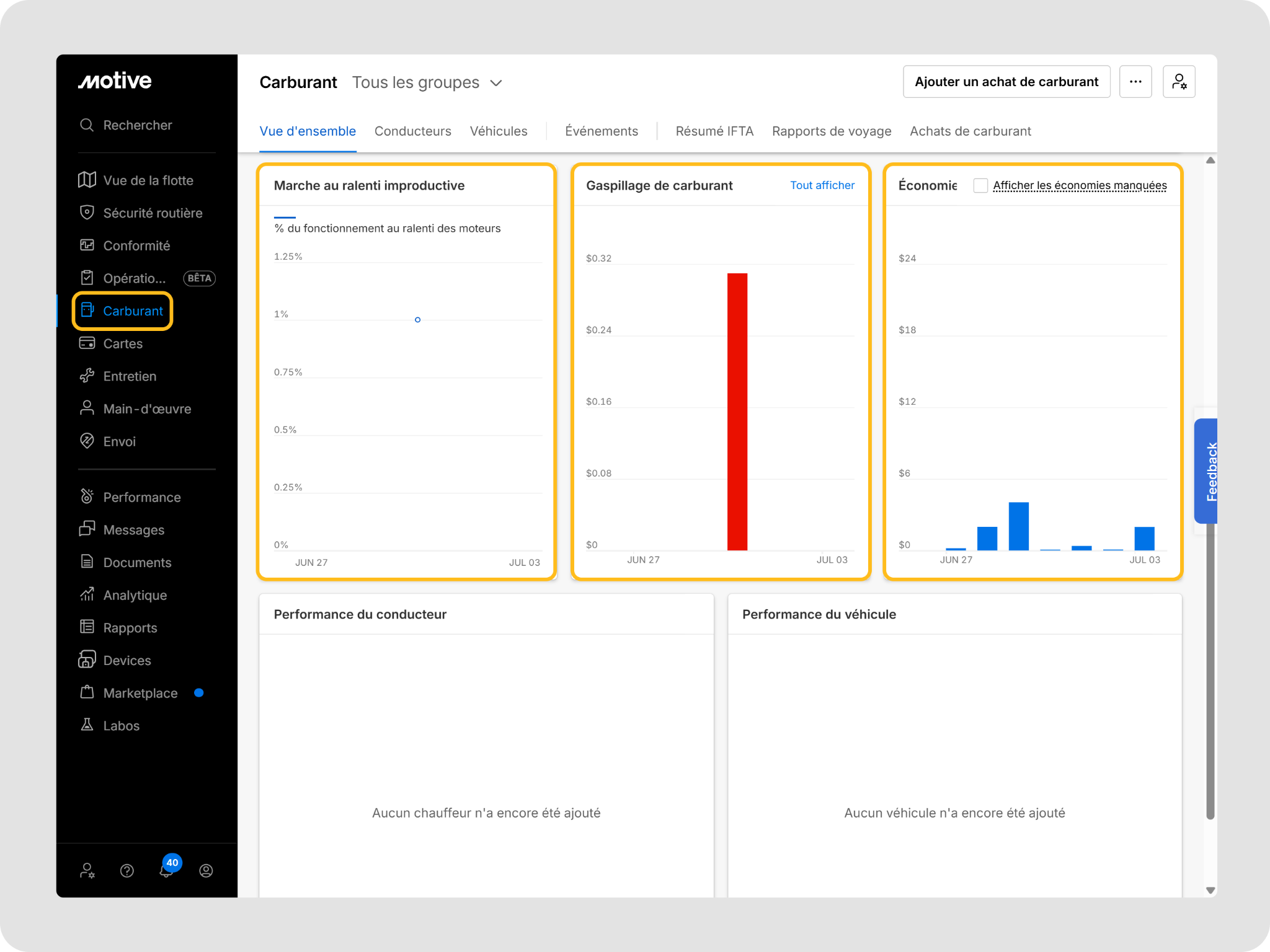Click user settings icon in top header
This screenshot has width=1270, height=952.
click(x=1179, y=82)
